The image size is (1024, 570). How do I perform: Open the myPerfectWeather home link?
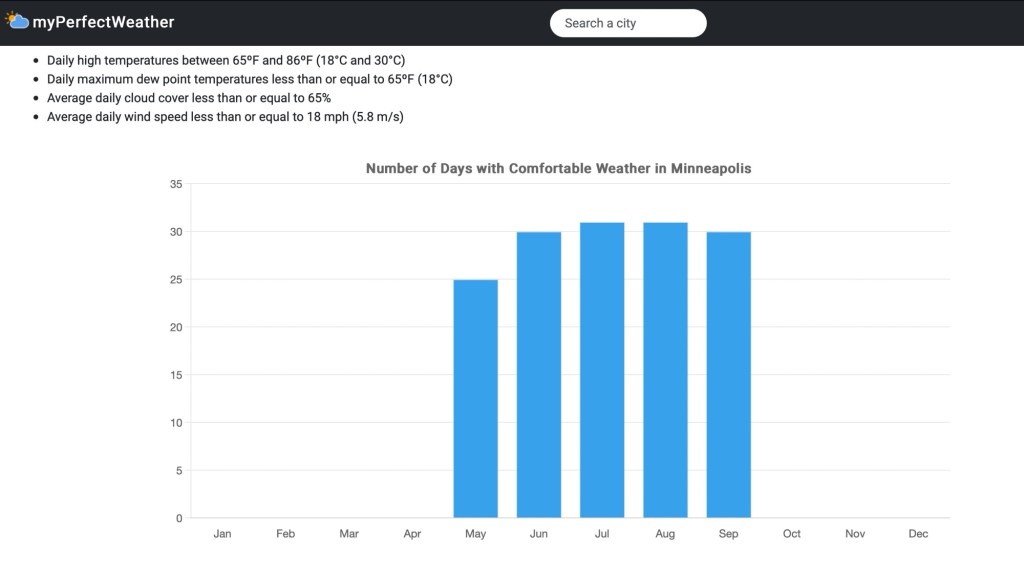(103, 22)
